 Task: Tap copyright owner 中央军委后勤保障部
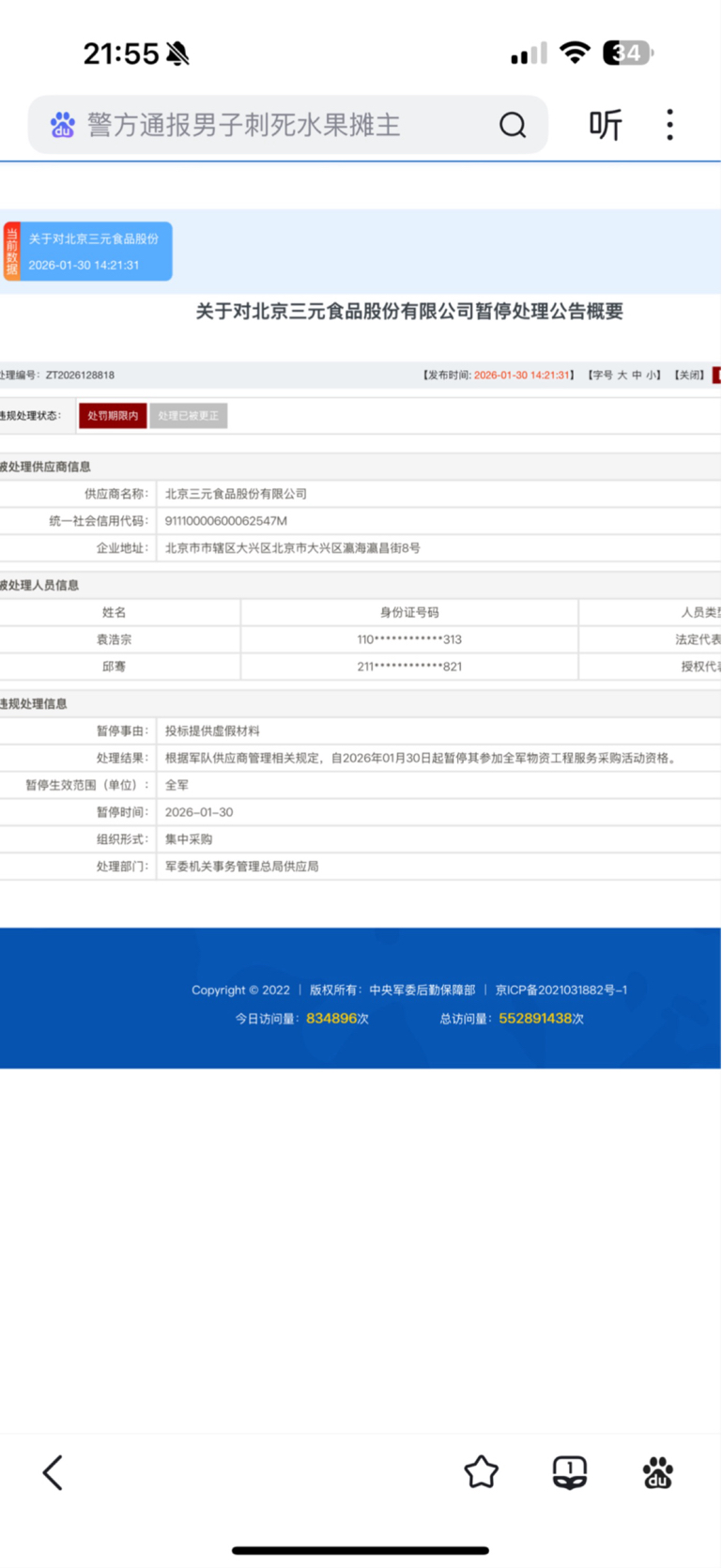[x=422, y=990]
